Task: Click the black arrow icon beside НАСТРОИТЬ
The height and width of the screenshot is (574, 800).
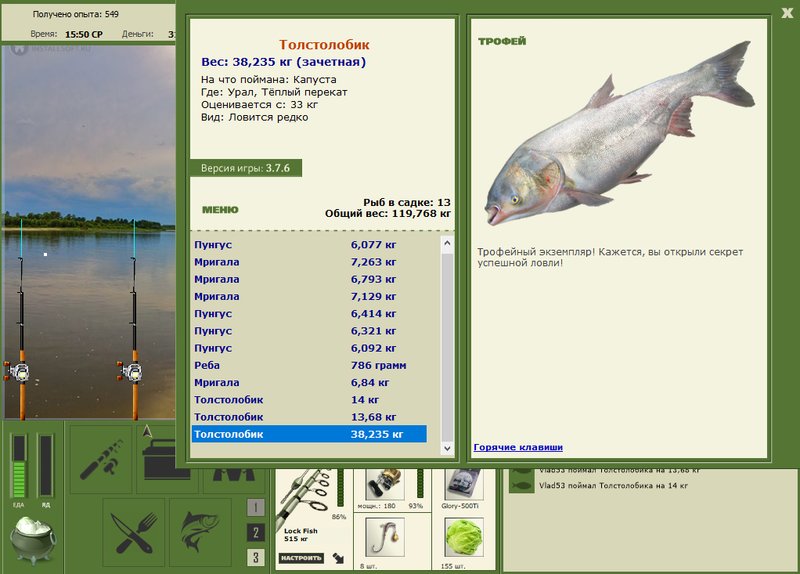Action: 338,558
